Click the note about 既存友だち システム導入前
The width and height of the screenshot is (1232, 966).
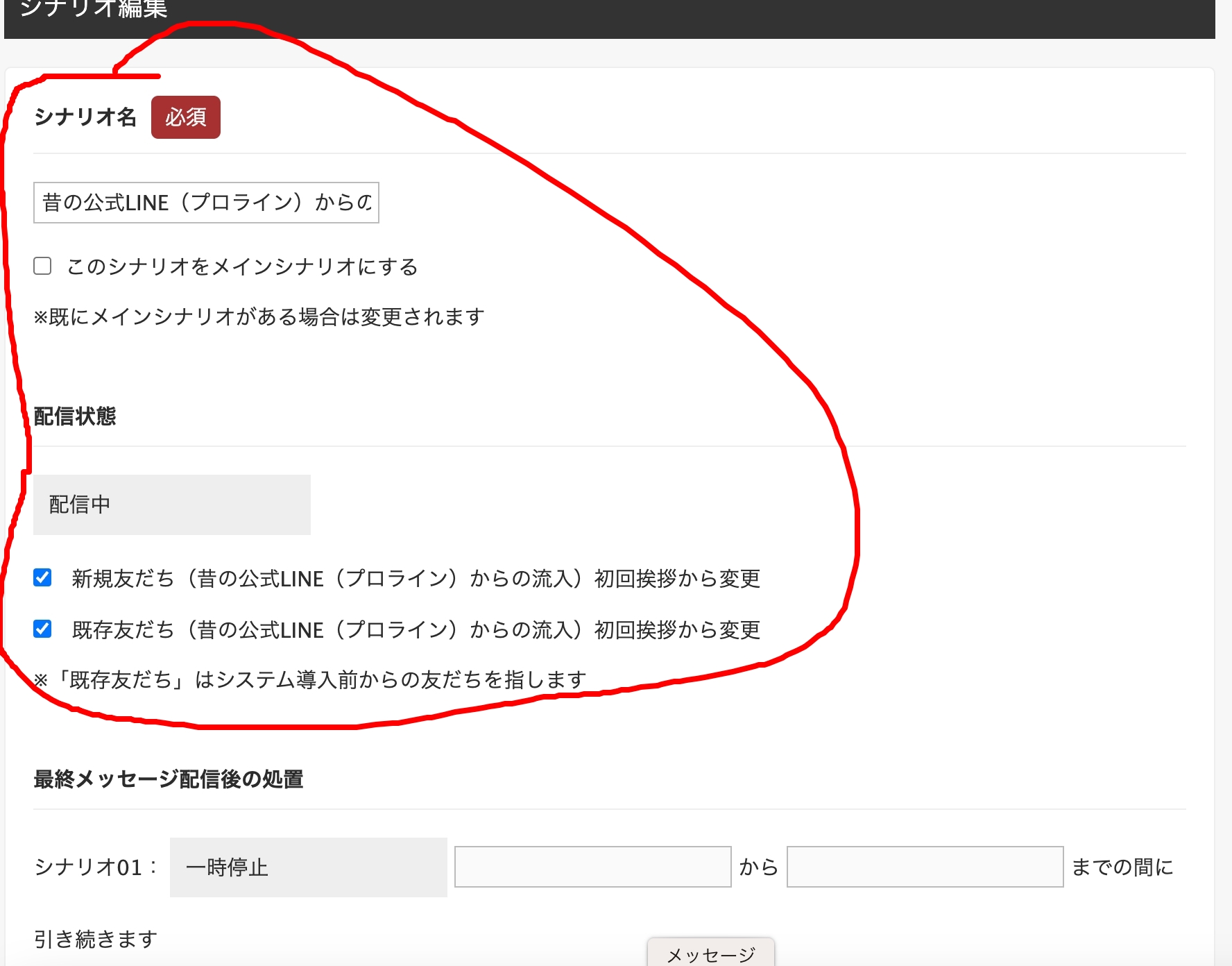[310, 680]
